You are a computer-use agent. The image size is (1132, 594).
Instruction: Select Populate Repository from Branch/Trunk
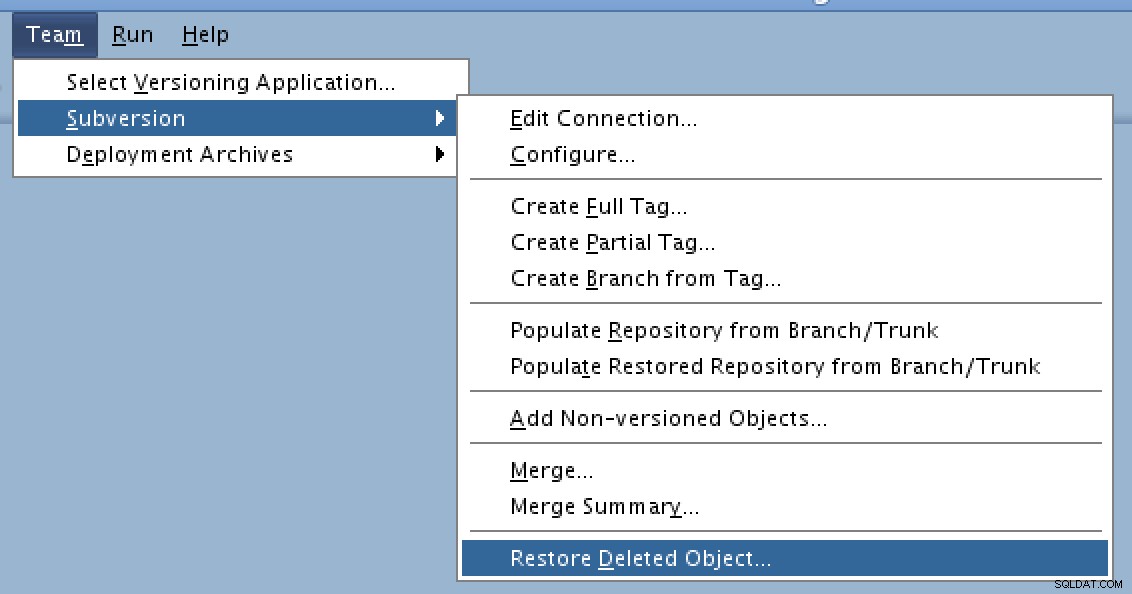point(785,331)
